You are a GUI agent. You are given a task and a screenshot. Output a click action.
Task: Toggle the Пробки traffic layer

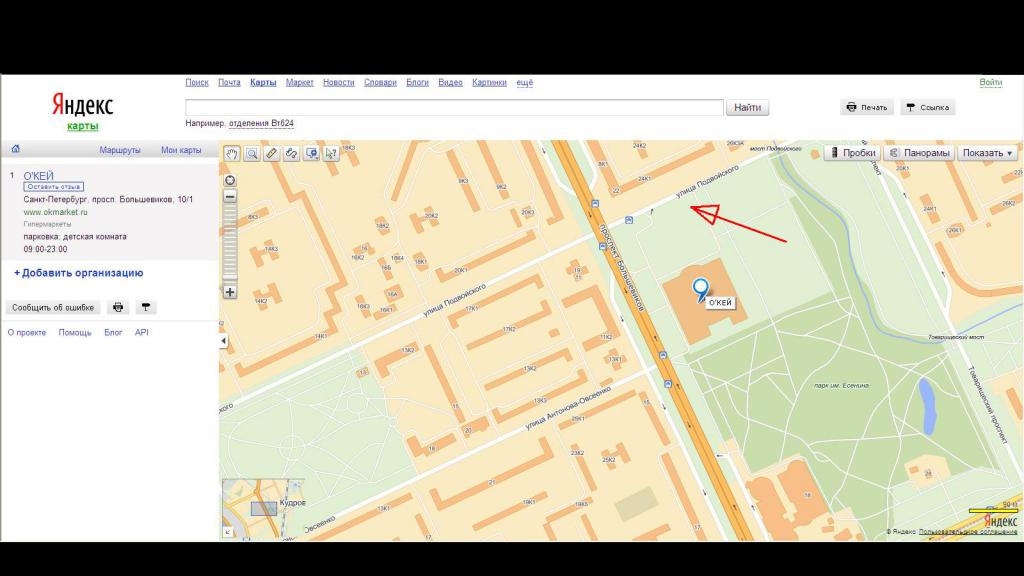tap(852, 153)
